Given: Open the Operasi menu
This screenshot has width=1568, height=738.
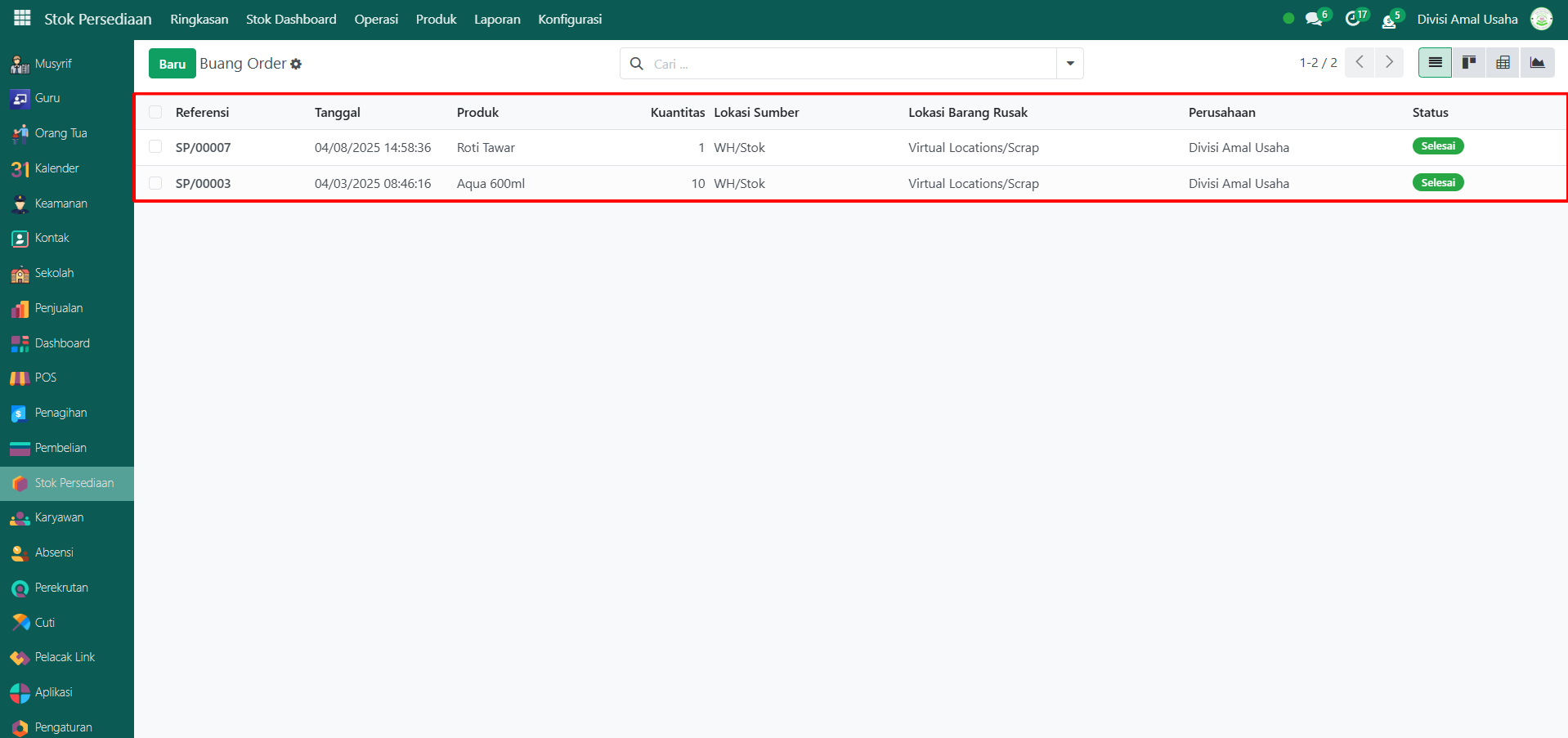Looking at the screenshot, I should tap(376, 19).
